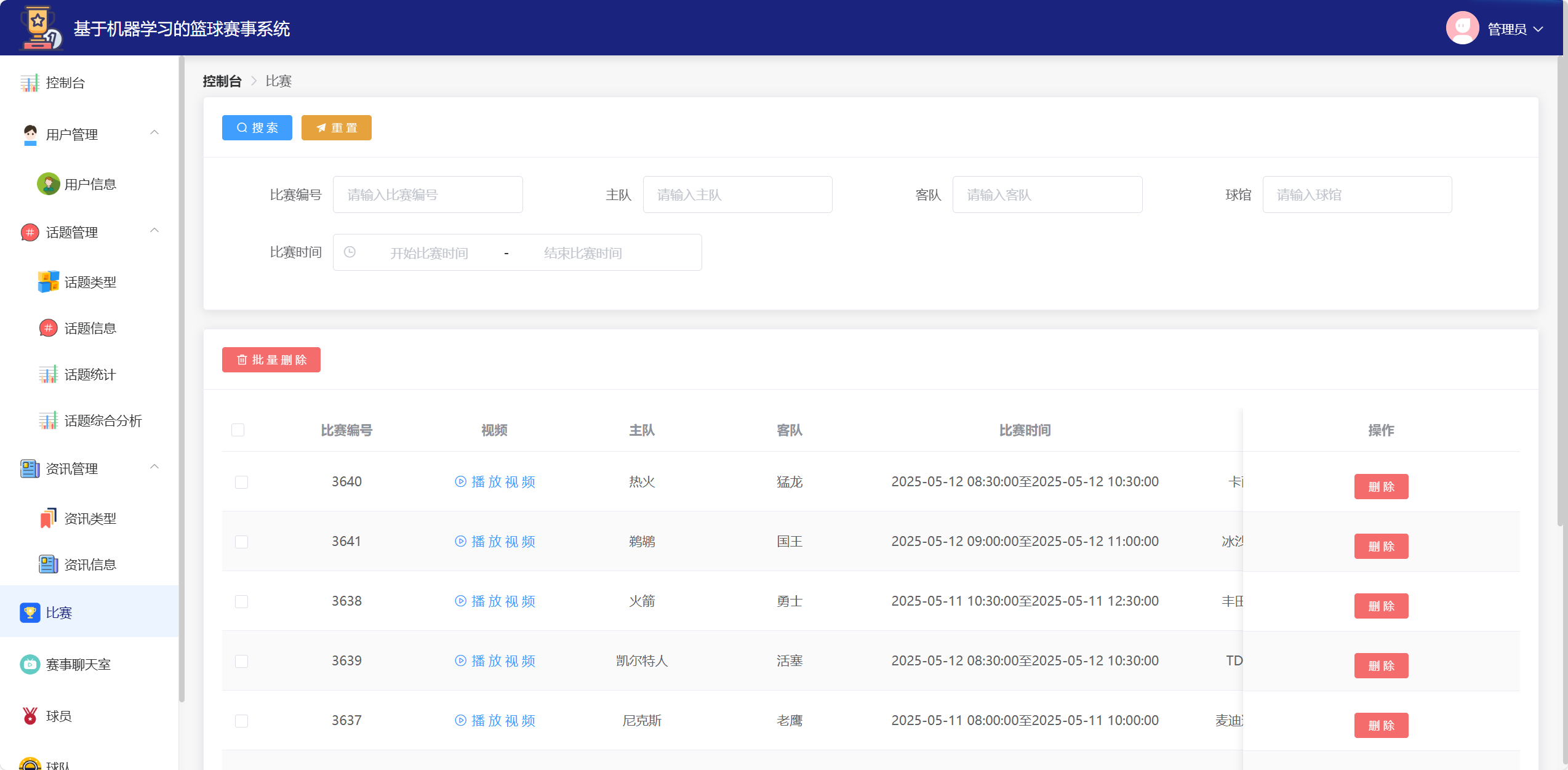The width and height of the screenshot is (1568, 770).
Task: Open the 话题统计 menu item
Action: [x=89, y=374]
